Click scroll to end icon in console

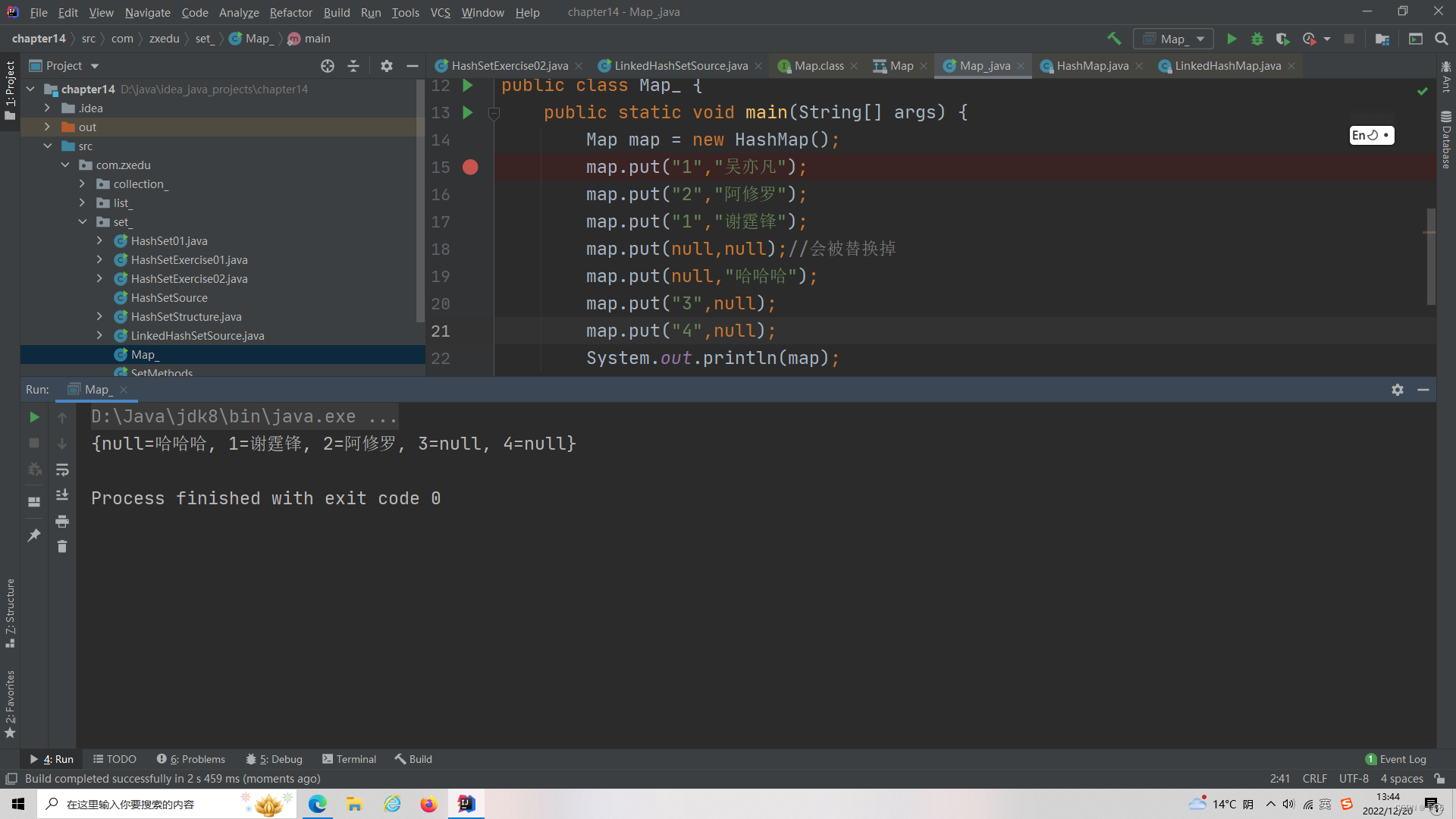tap(62, 495)
